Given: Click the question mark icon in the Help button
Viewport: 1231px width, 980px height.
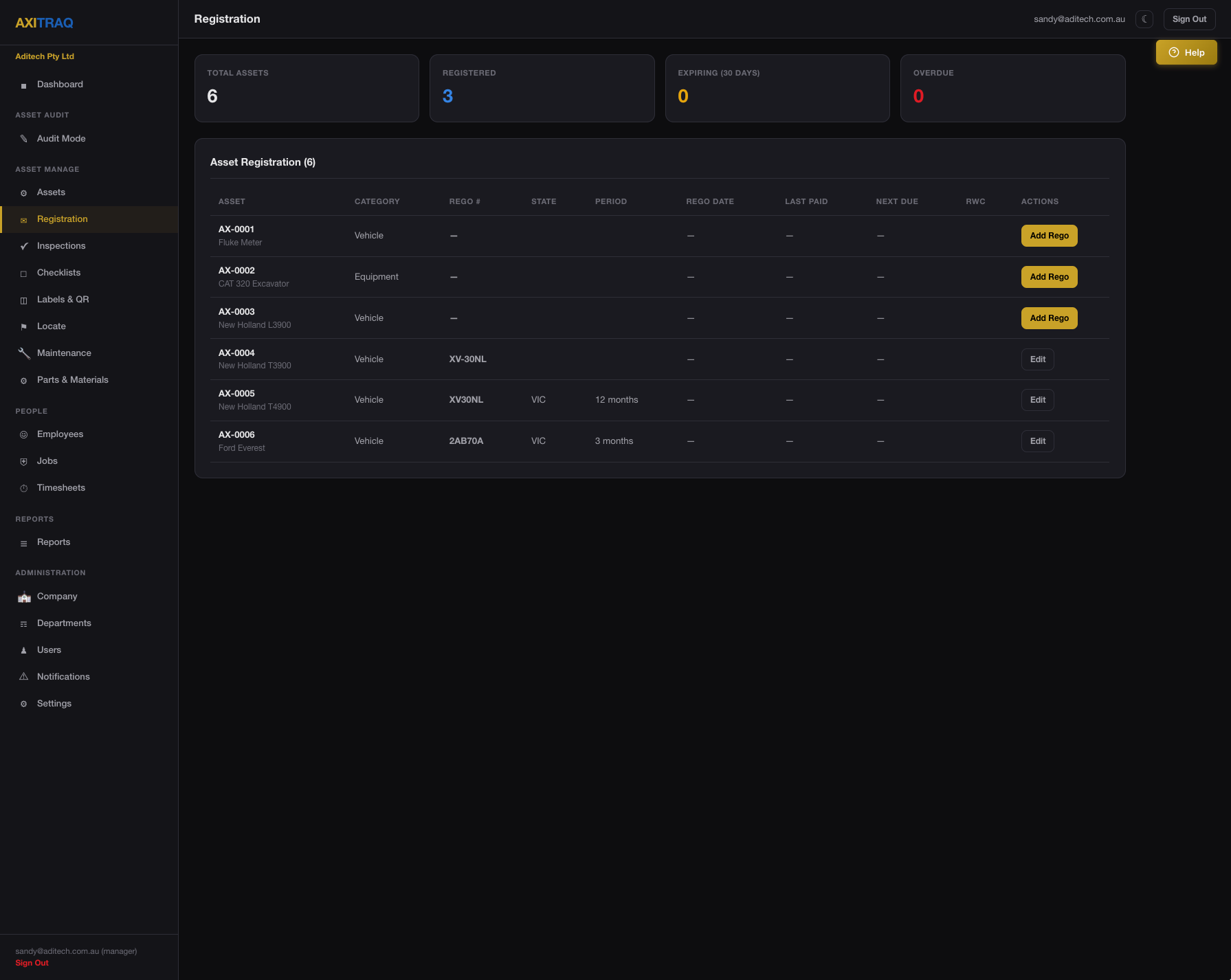Looking at the screenshot, I should point(1174,52).
